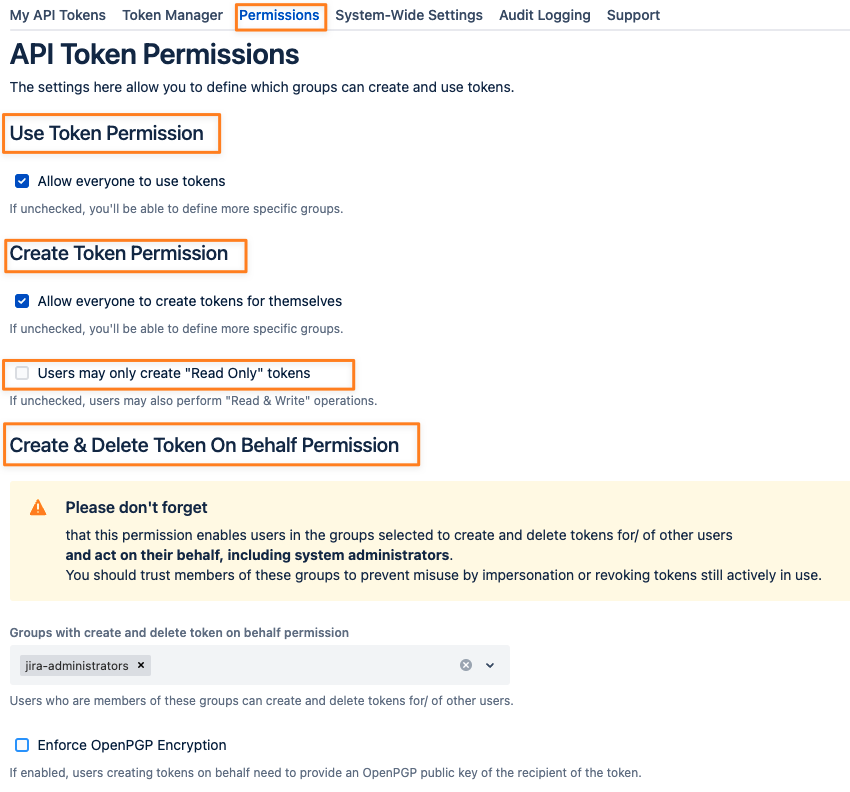
Task: Enable Users may only create Read Only tokens
Action: click(x=22, y=373)
